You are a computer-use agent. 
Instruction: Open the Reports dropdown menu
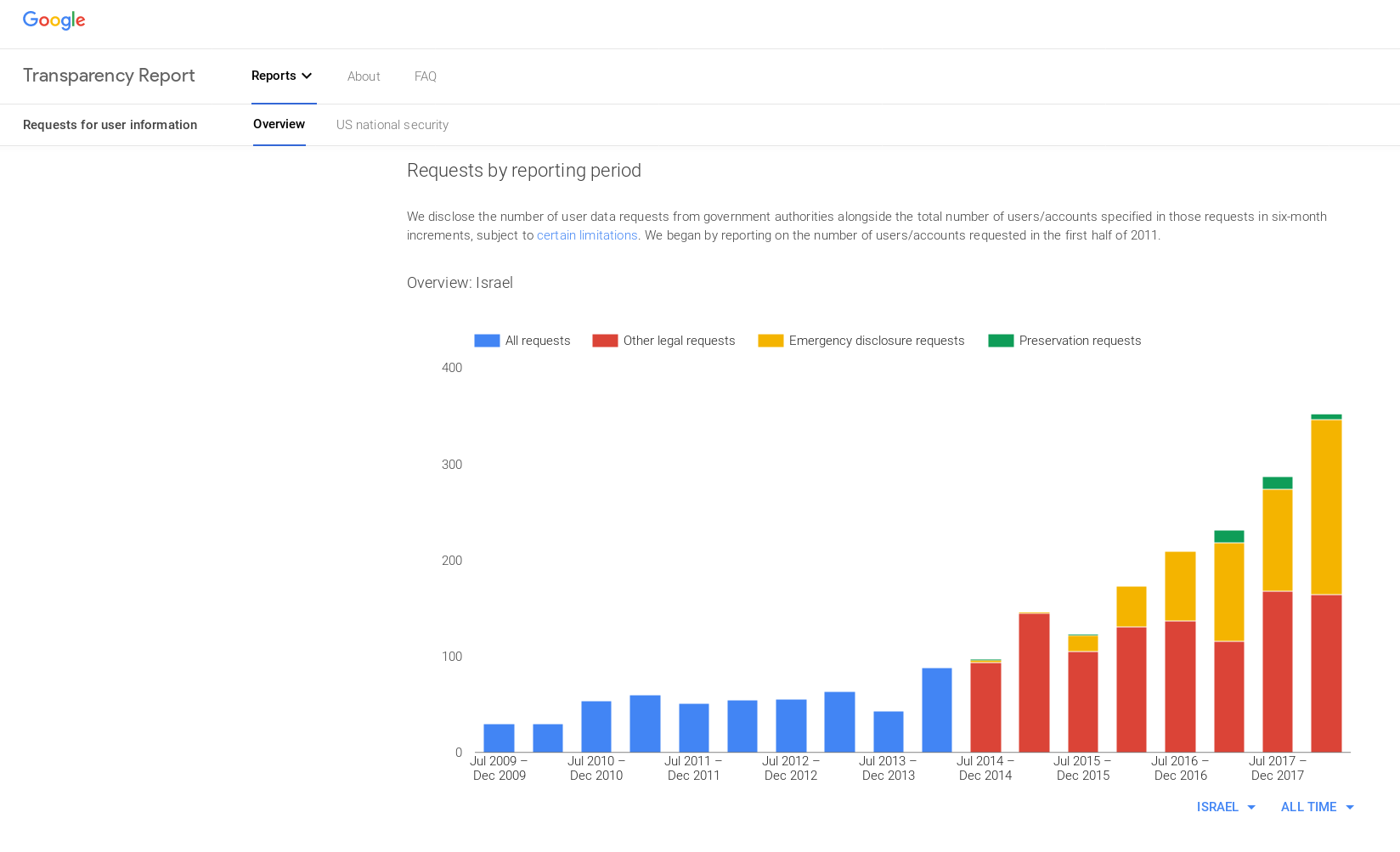tap(282, 76)
